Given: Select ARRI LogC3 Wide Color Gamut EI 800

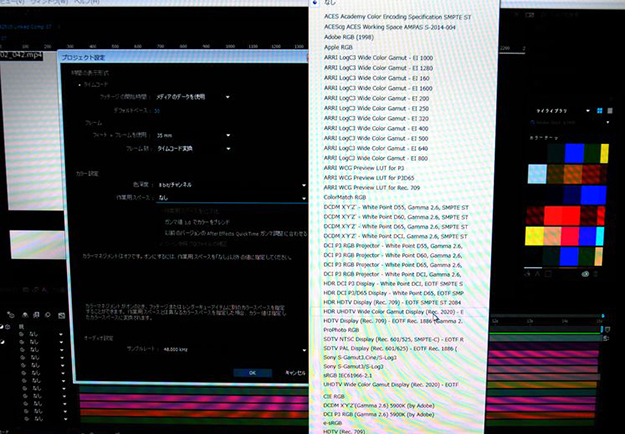Looking at the screenshot, I should (x=376, y=158).
